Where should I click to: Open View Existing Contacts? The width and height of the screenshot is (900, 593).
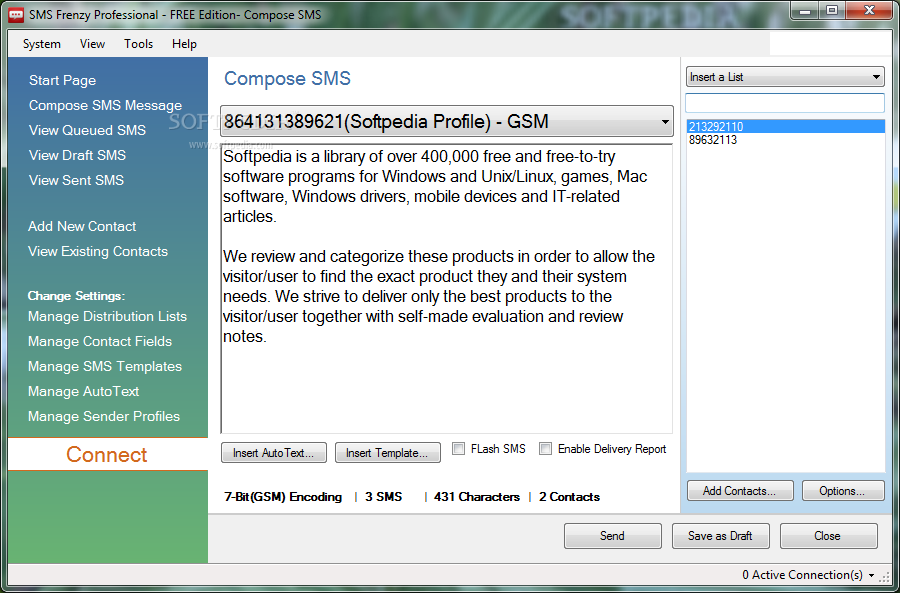coord(98,251)
